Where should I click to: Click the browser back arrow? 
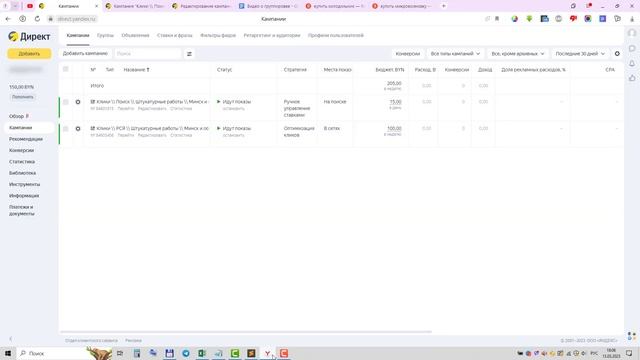tap(8, 19)
